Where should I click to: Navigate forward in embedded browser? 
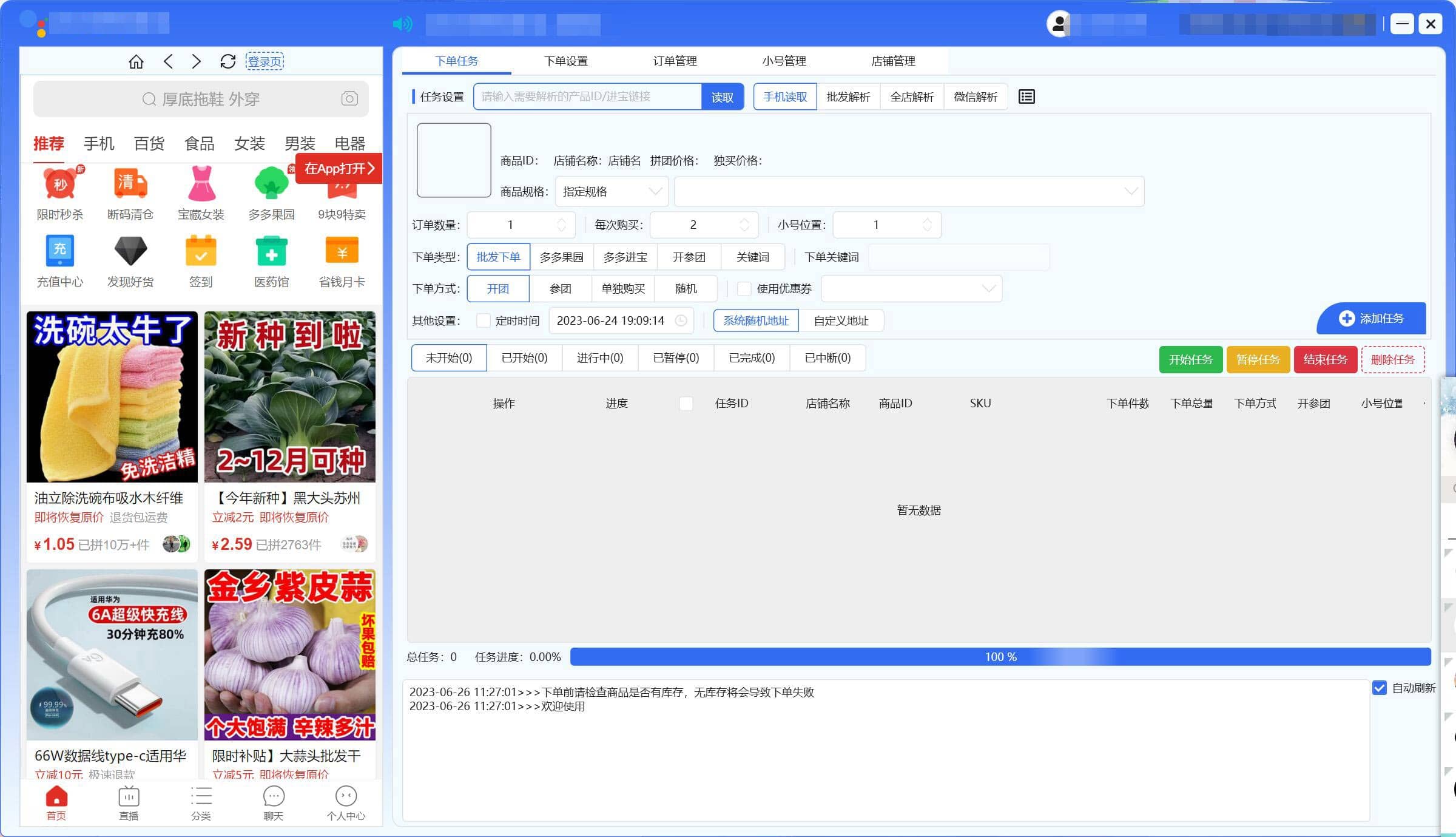(x=196, y=61)
